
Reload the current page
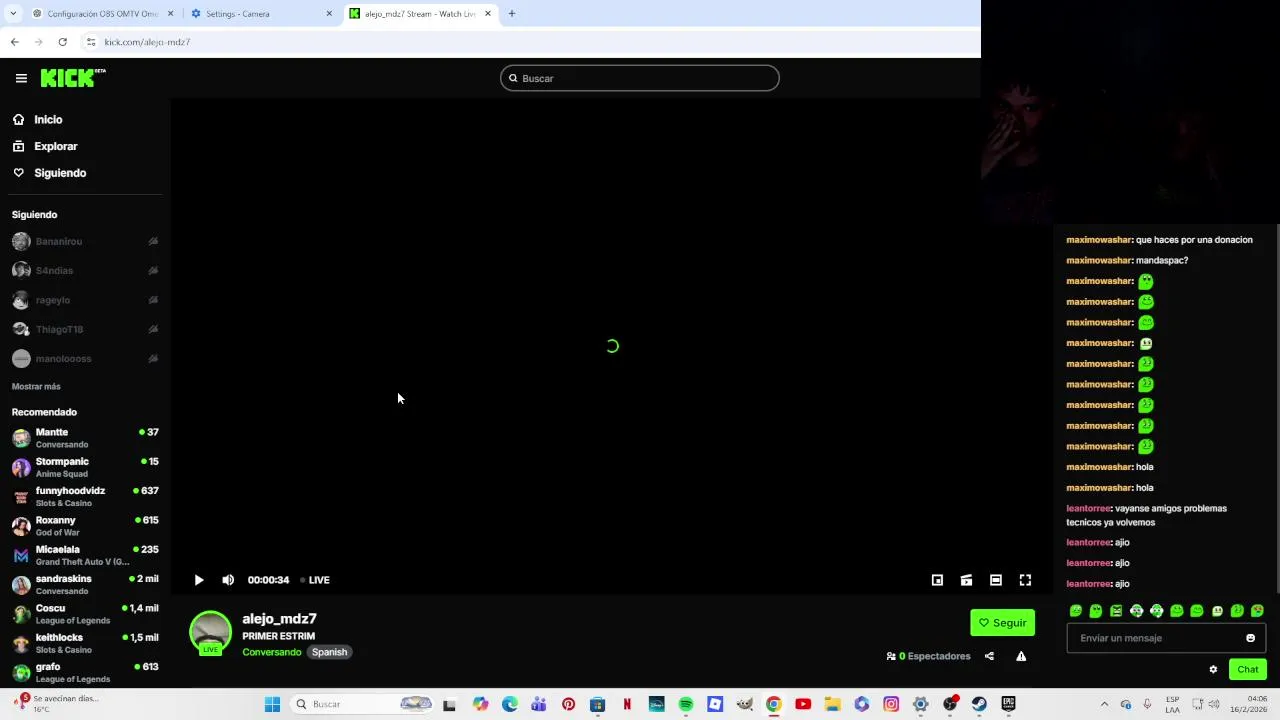(x=62, y=42)
